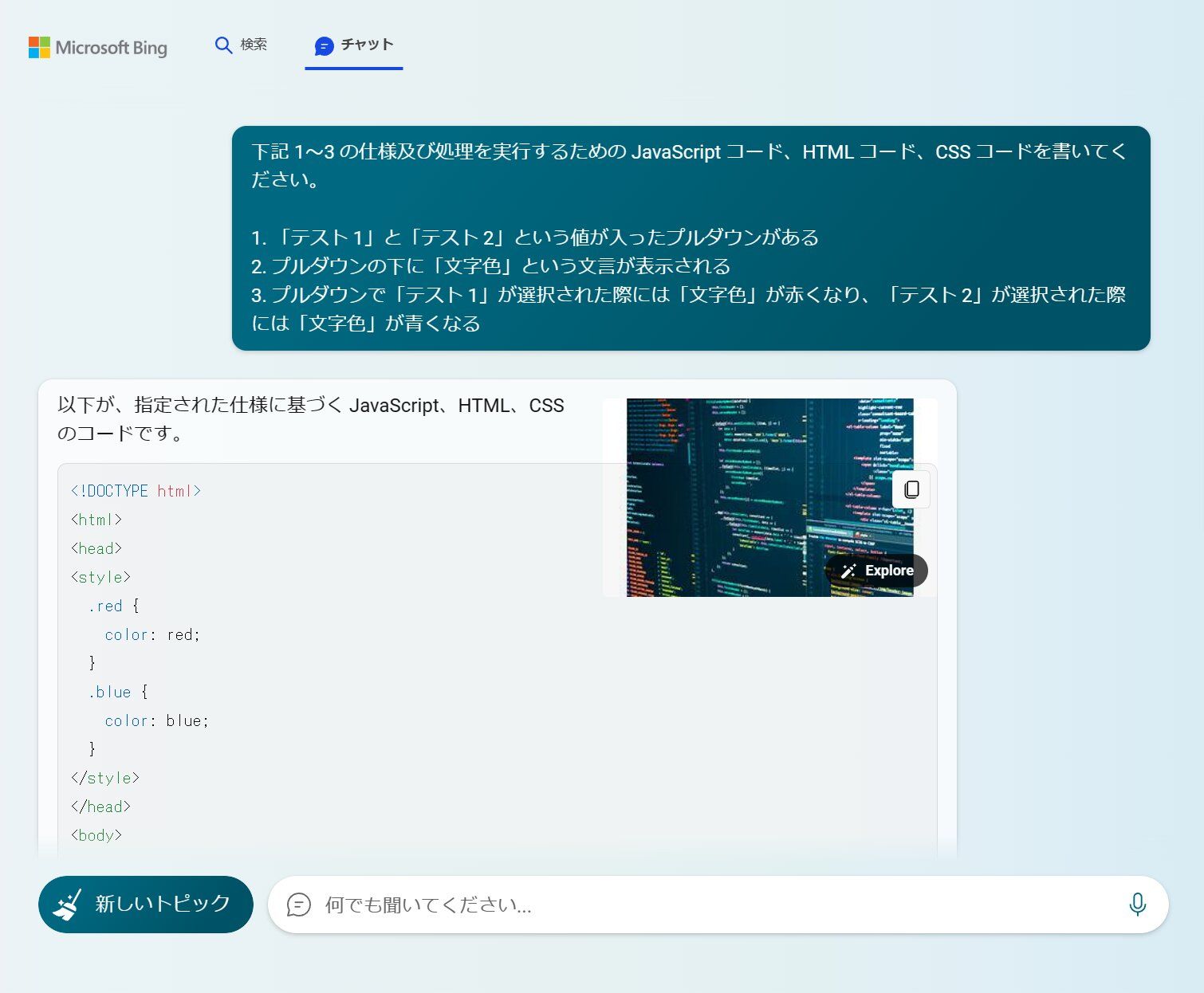Click the magic wand icon on the image
The width and height of the screenshot is (1204, 993).
click(x=848, y=571)
